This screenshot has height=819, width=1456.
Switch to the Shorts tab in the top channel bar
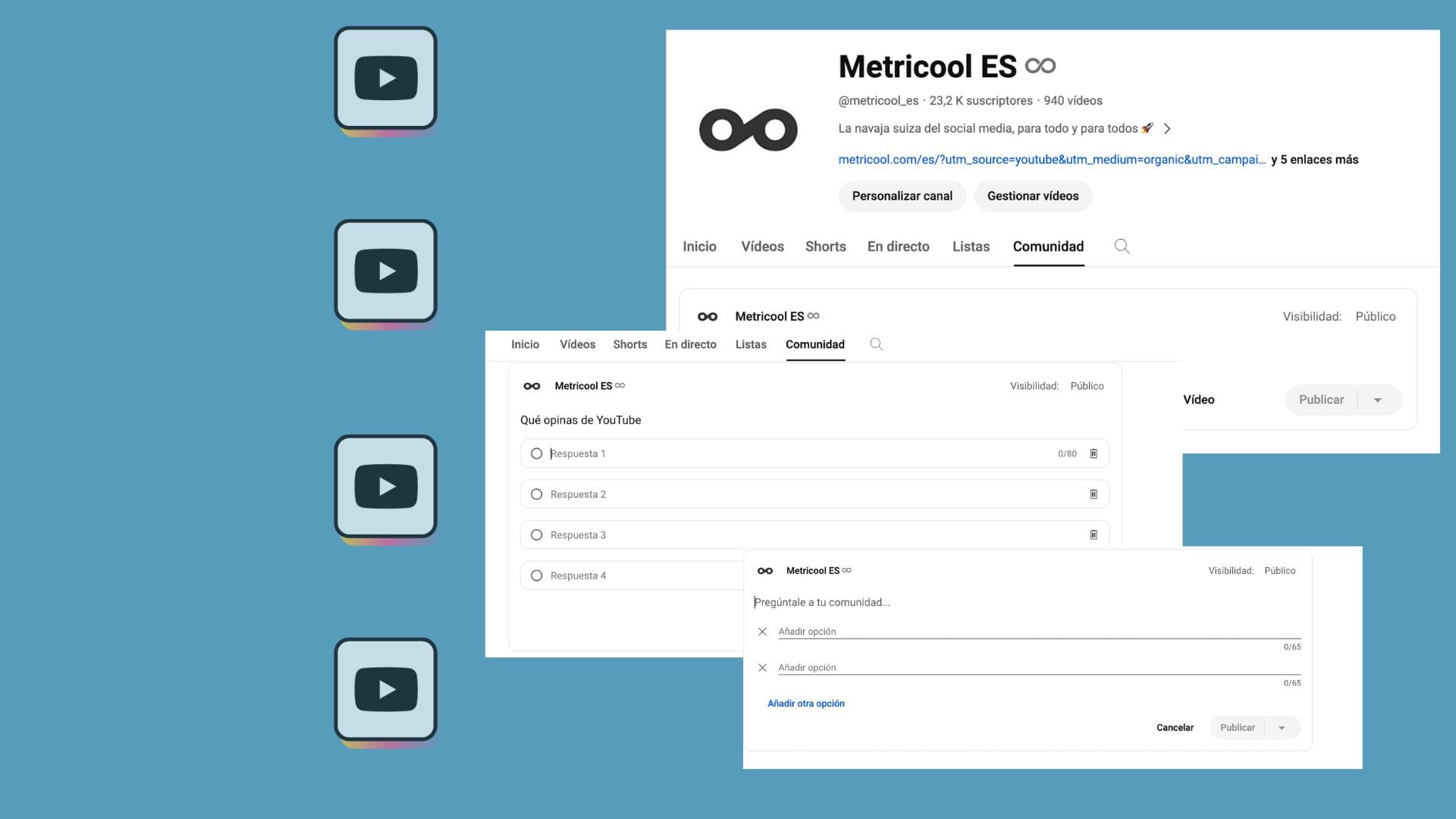(825, 246)
